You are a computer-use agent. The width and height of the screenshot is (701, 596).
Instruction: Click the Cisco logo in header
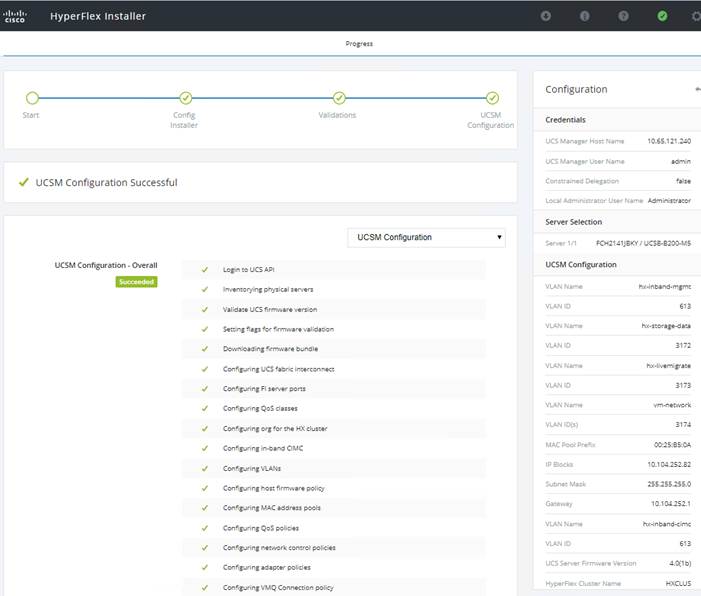coord(15,17)
